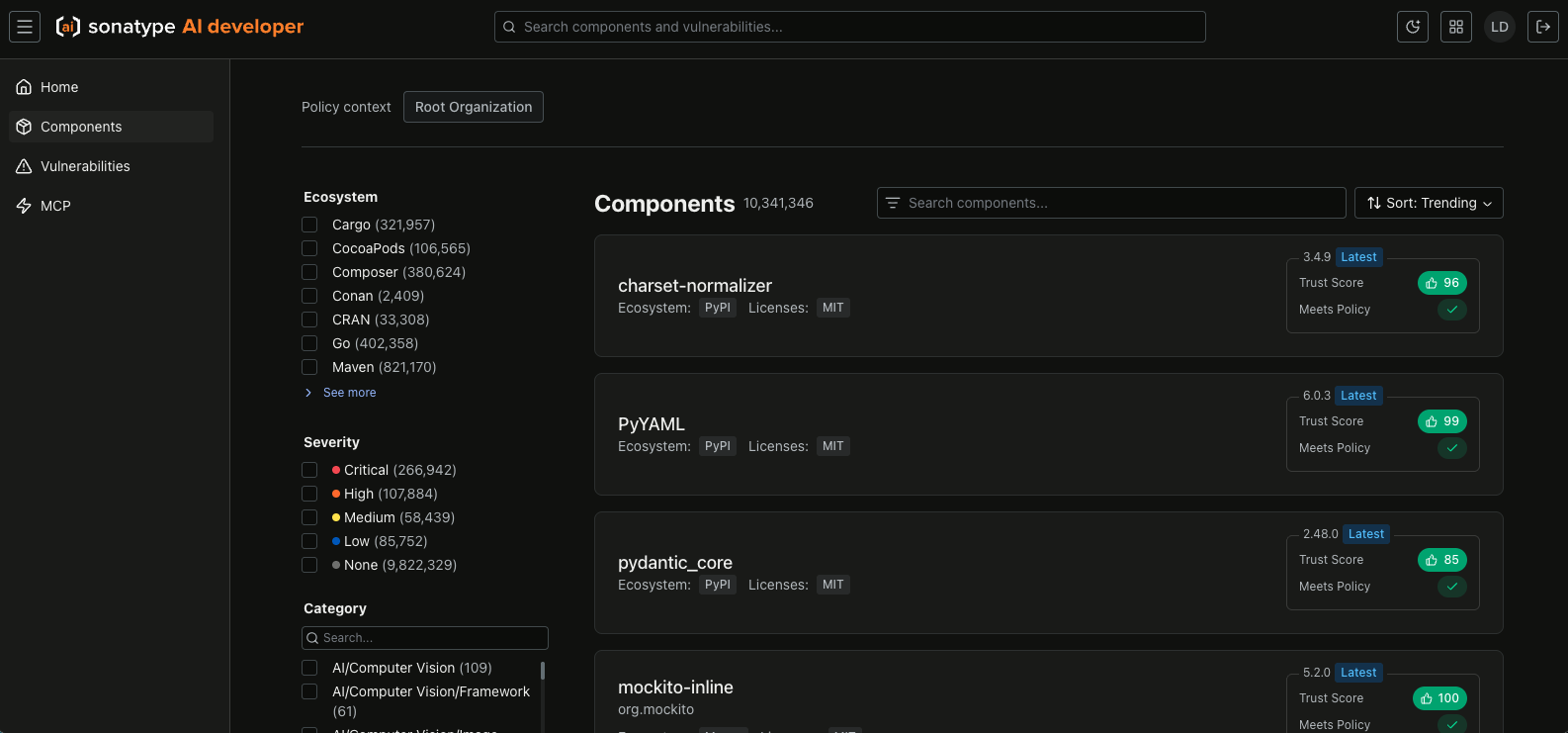Open Vulnerabilities in the sidebar
Viewport: 1568px width, 733px height.
click(111, 166)
